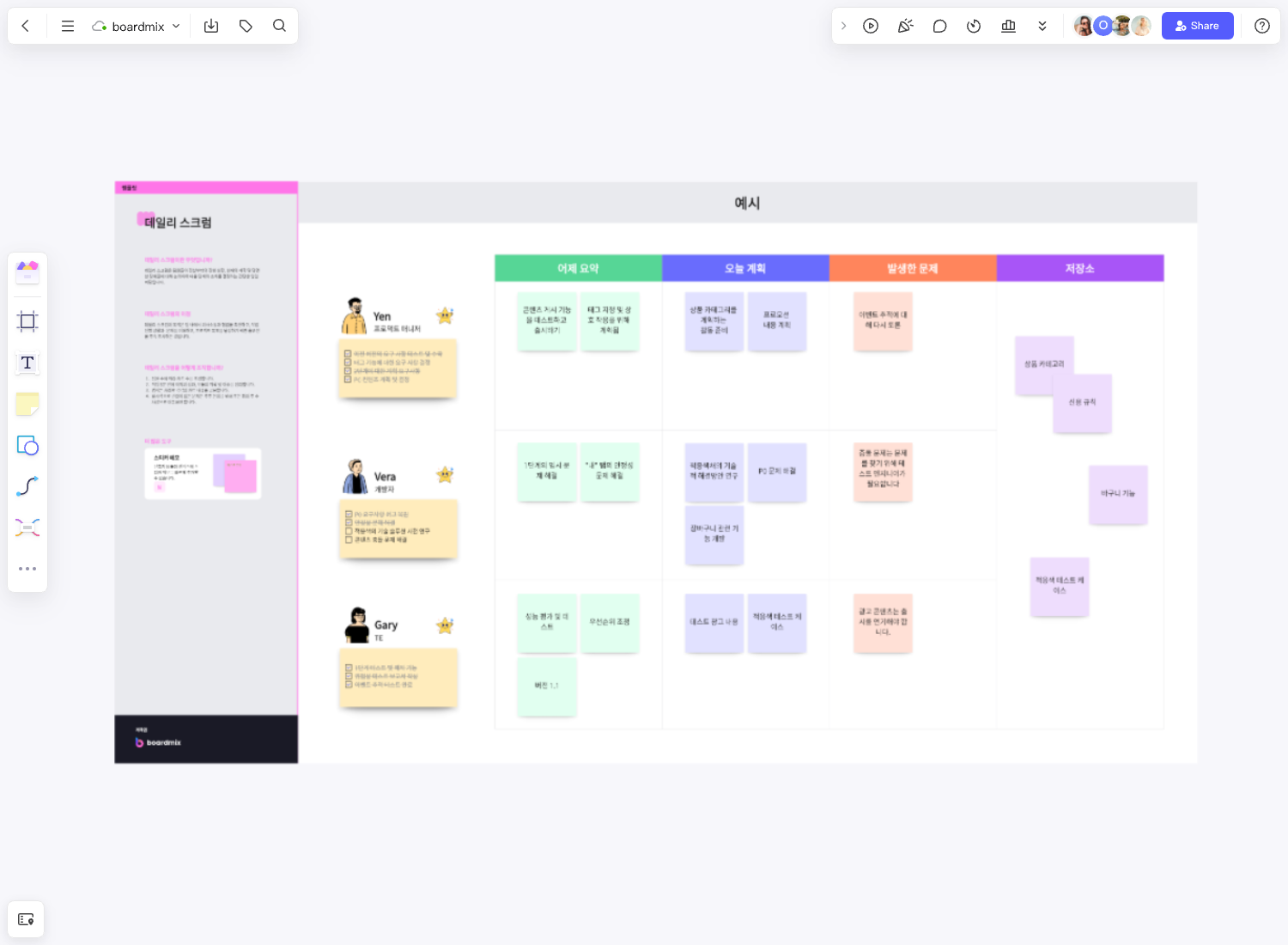The height and width of the screenshot is (945, 1288).
Task: Select purple sticky note '신용 규칙'
Action: (x=1083, y=404)
